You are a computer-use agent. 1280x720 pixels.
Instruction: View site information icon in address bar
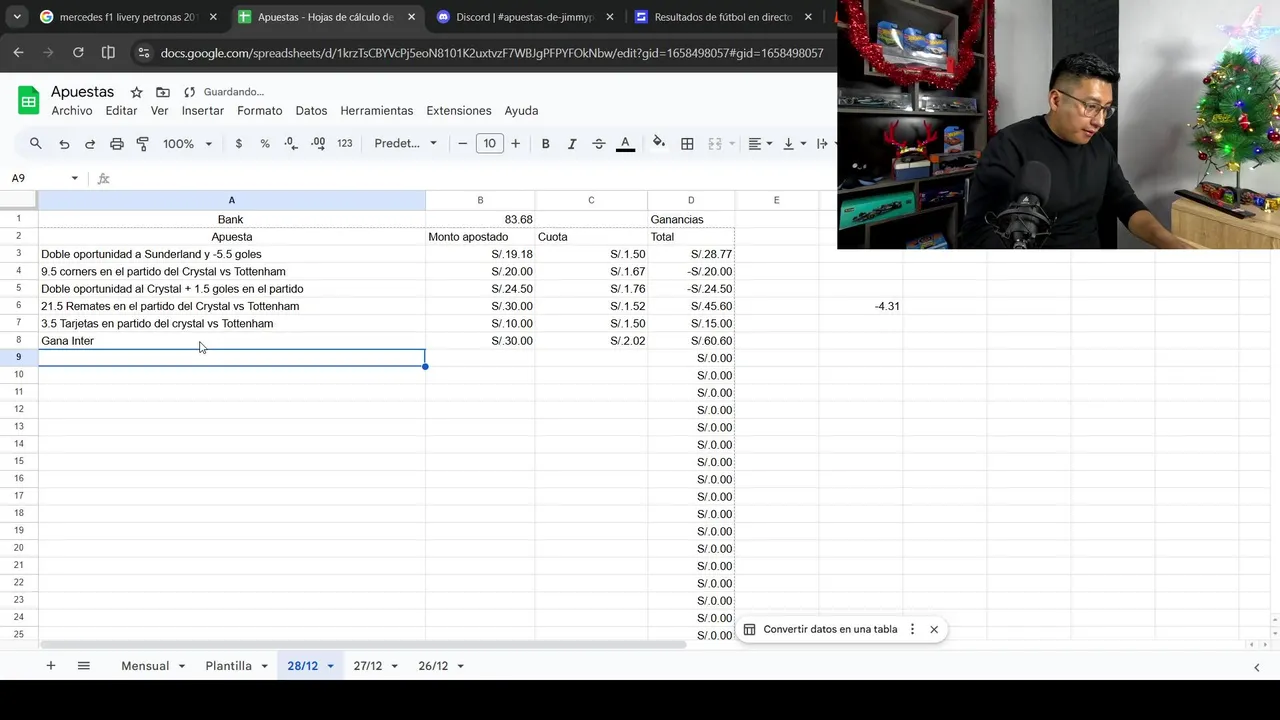tap(143, 53)
